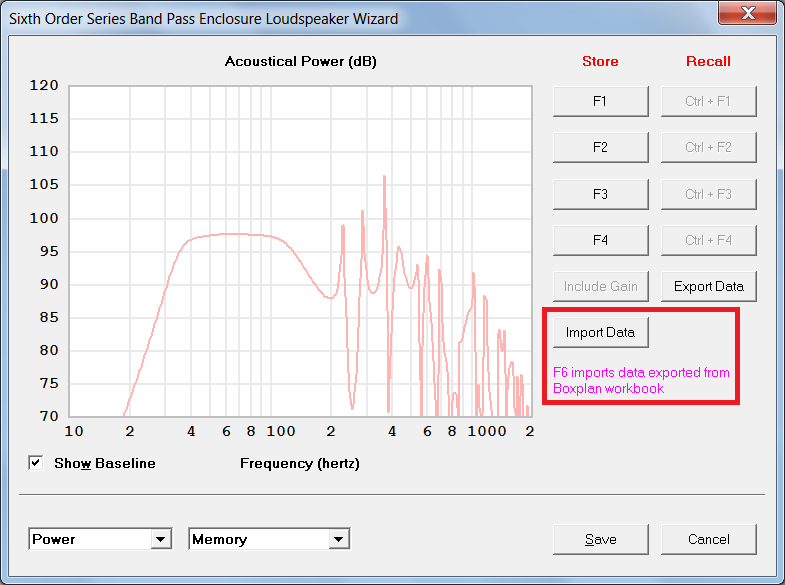Click the 'Acoustical Power (dB)' chart title
This screenshot has width=785, height=585.
[300, 62]
